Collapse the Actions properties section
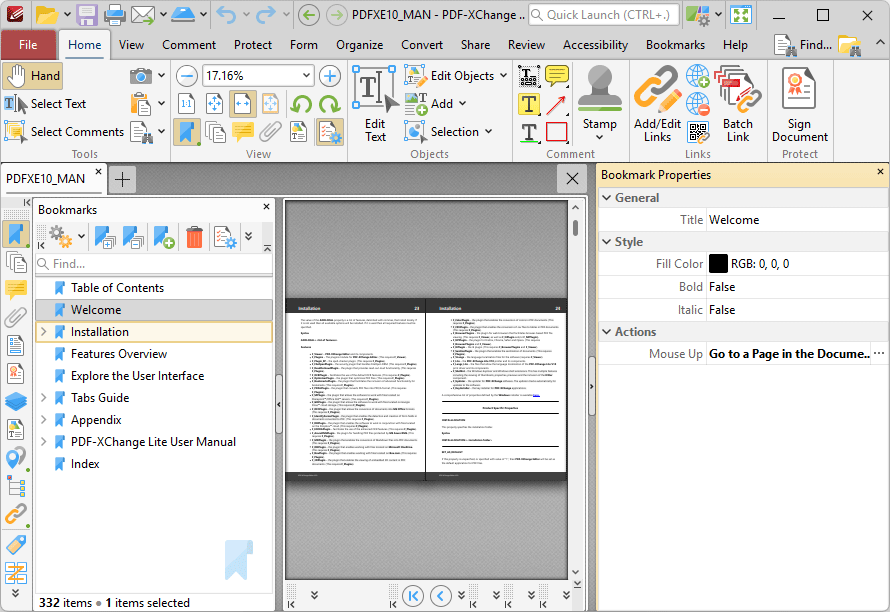 coord(607,332)
